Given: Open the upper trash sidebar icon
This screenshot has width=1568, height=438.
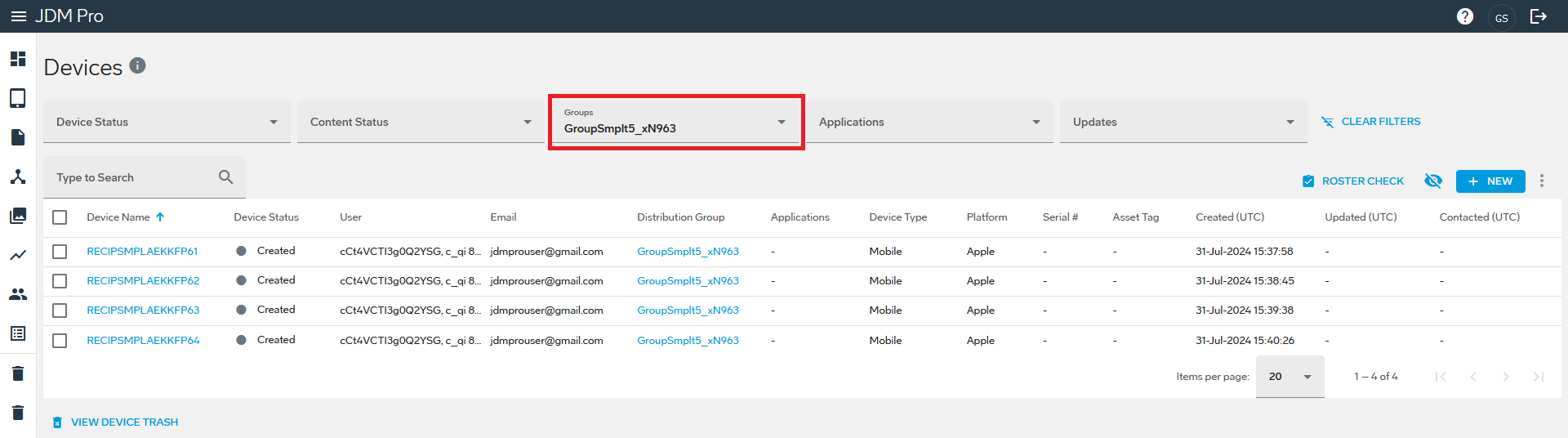Looking at the screenshot, I should [x=18, y=373].
